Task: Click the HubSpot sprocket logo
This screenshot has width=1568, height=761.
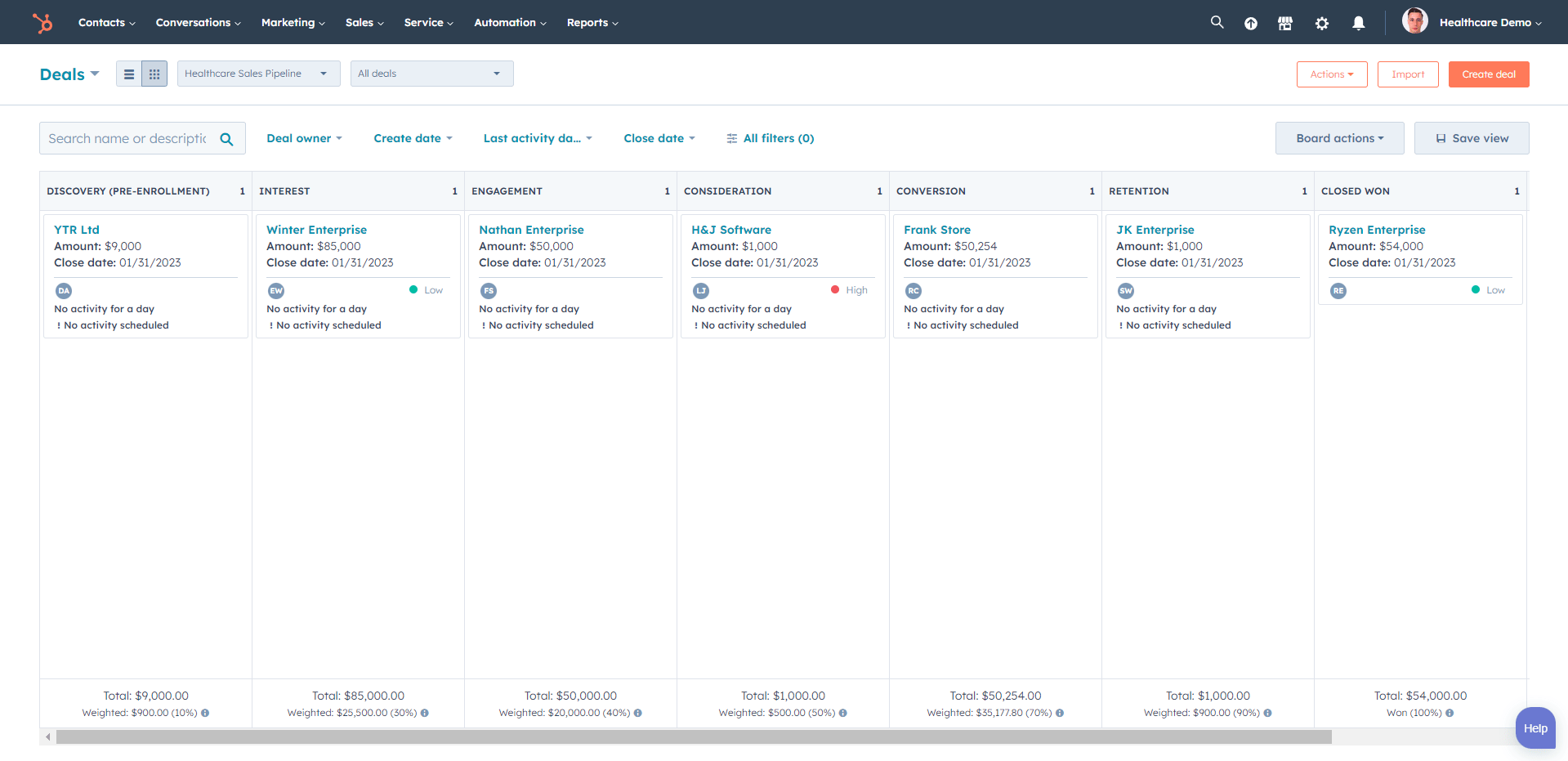Action: (x=42, y=23)
